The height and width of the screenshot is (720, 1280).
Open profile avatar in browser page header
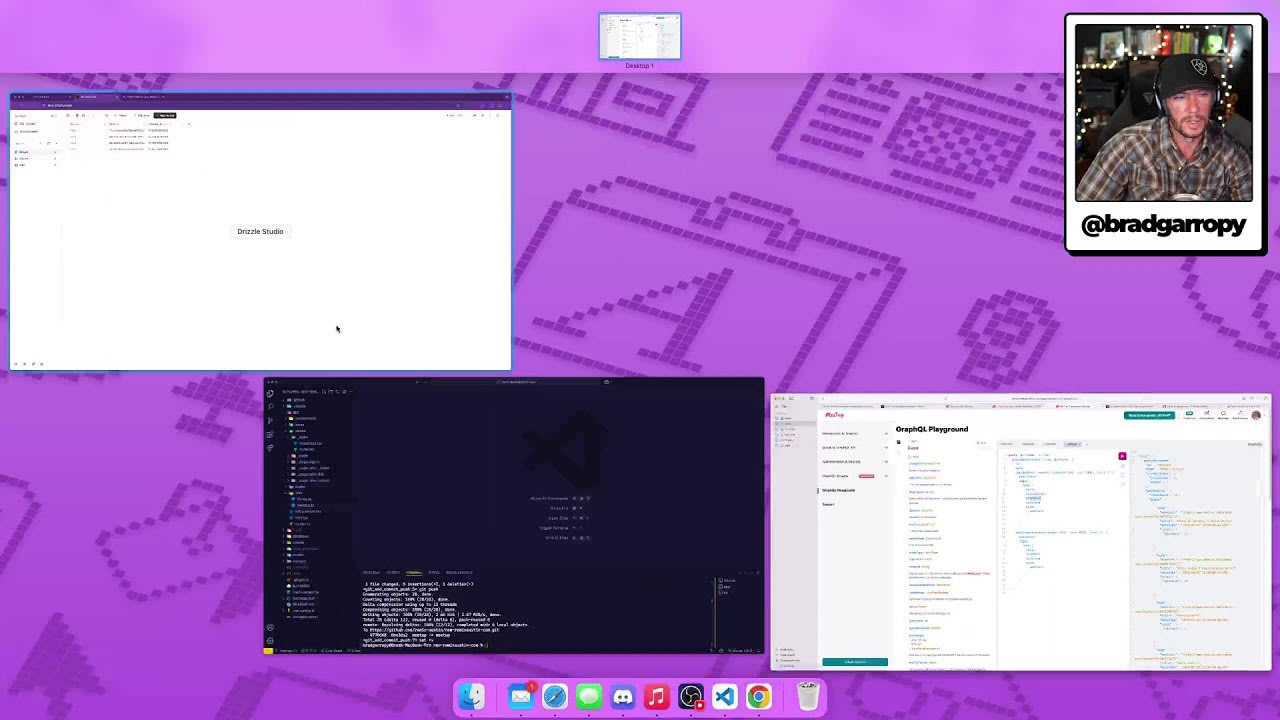coord(1256,415)
